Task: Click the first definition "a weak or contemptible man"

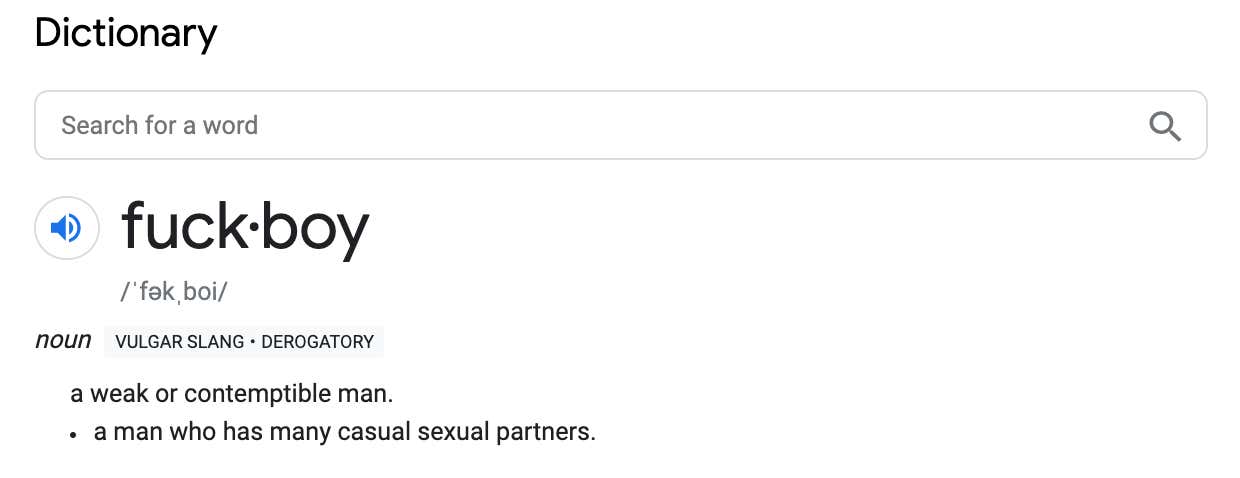Action: tap(232, 394)
